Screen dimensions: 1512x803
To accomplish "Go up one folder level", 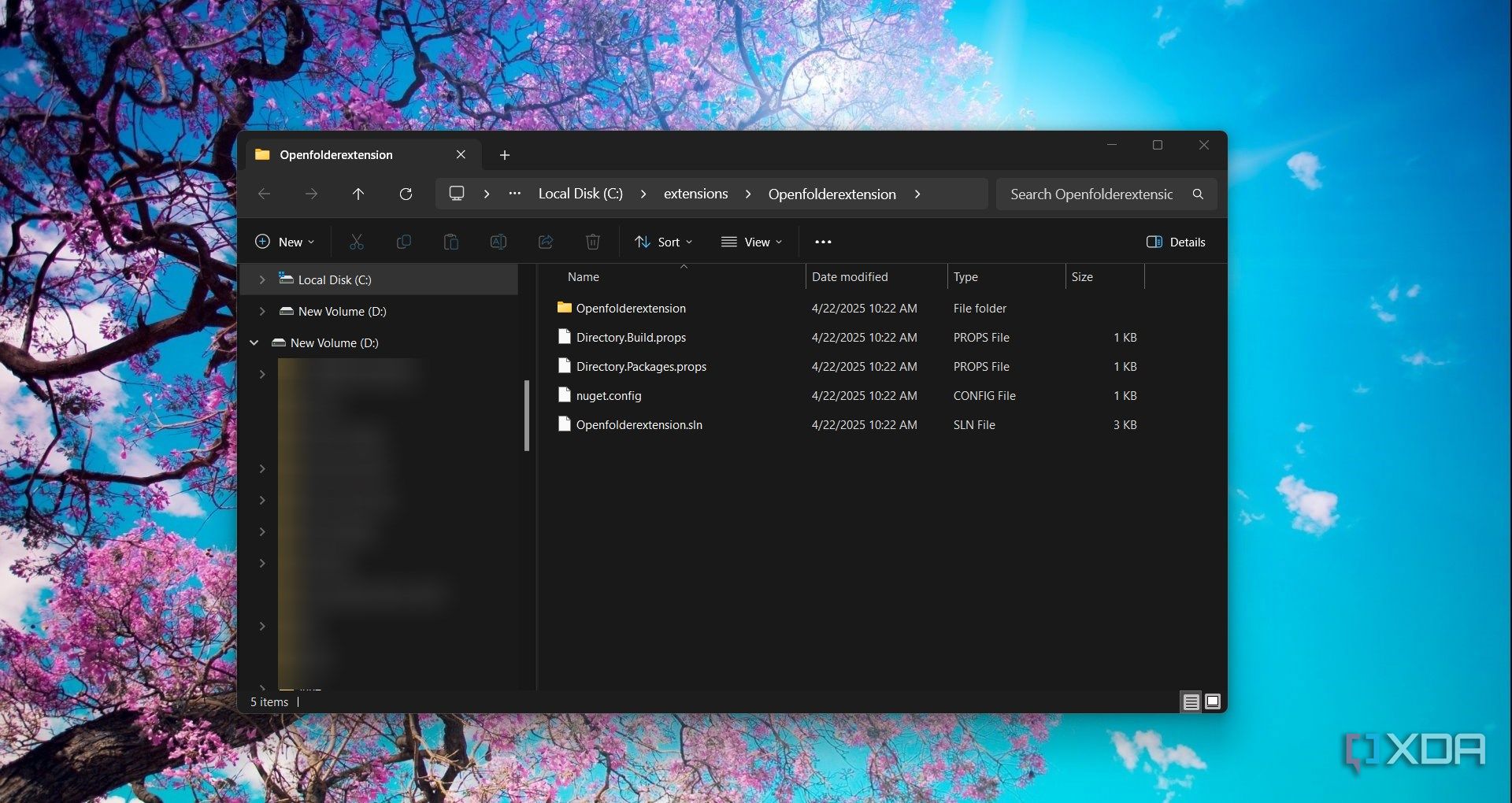I will [358, 194].
